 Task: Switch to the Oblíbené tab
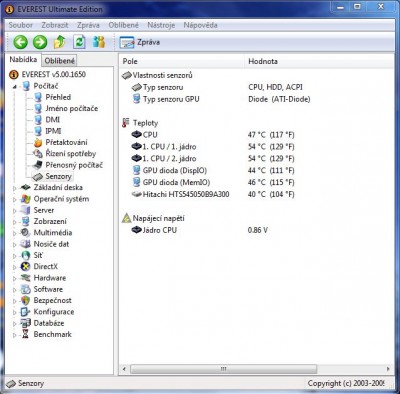click(60, 61)
